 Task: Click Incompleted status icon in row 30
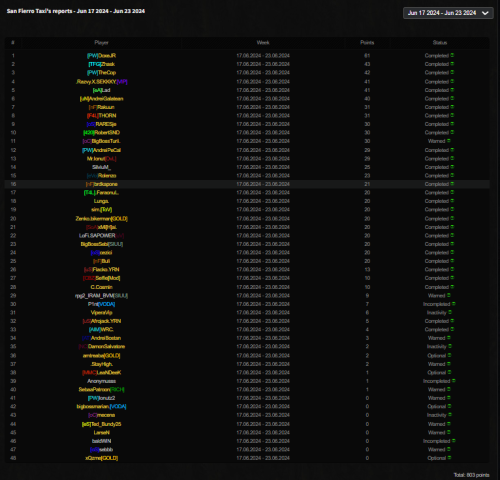tap(454, 304)
